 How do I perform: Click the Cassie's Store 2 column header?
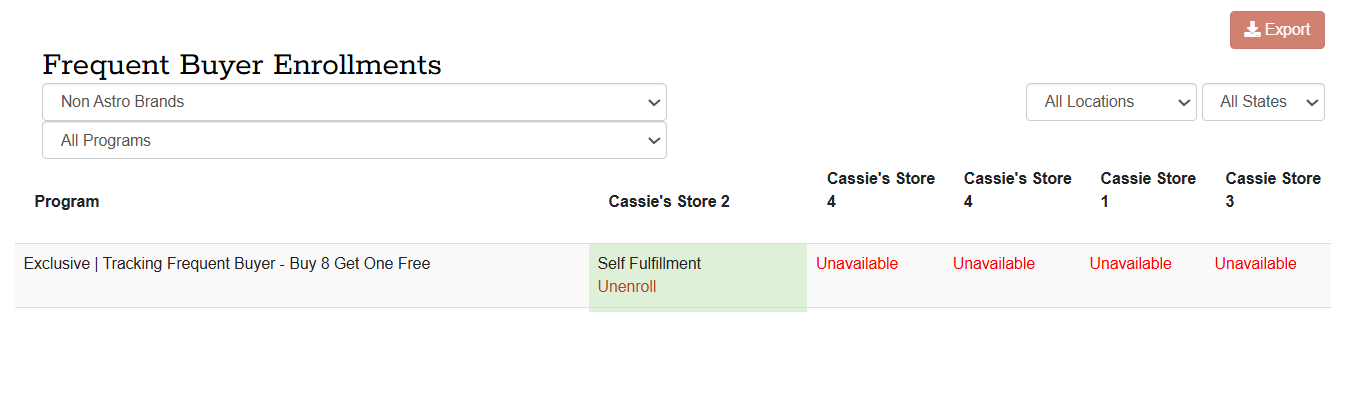tap(669, 202)
